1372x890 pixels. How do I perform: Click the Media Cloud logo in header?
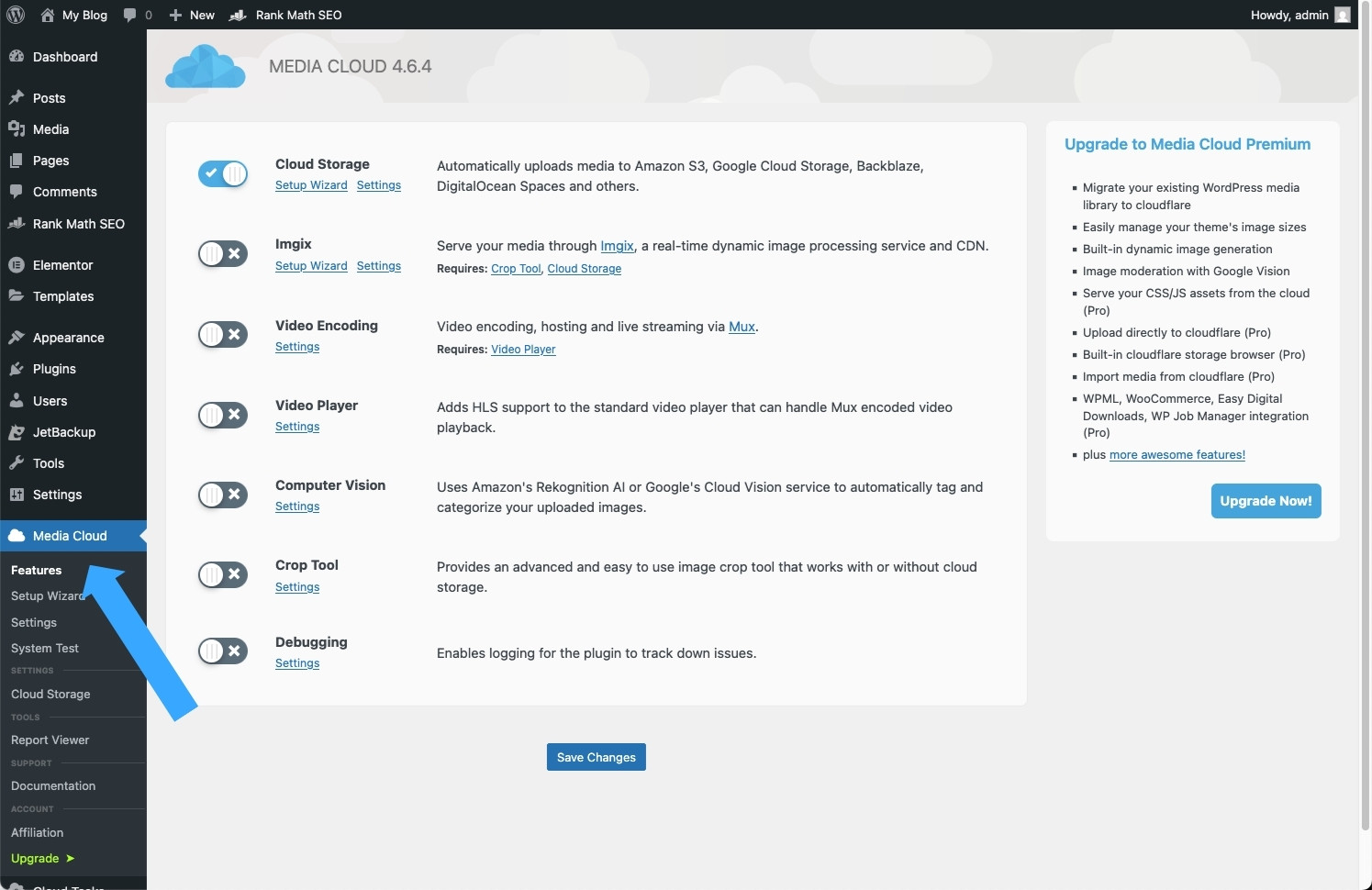point(206,67)
